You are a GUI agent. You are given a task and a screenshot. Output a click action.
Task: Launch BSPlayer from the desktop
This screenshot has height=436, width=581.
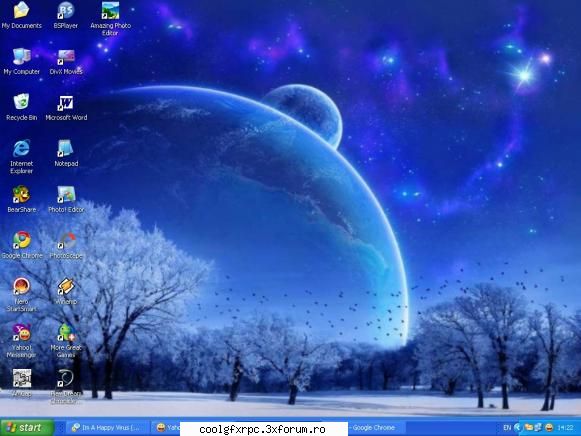(x=66, y=15)
